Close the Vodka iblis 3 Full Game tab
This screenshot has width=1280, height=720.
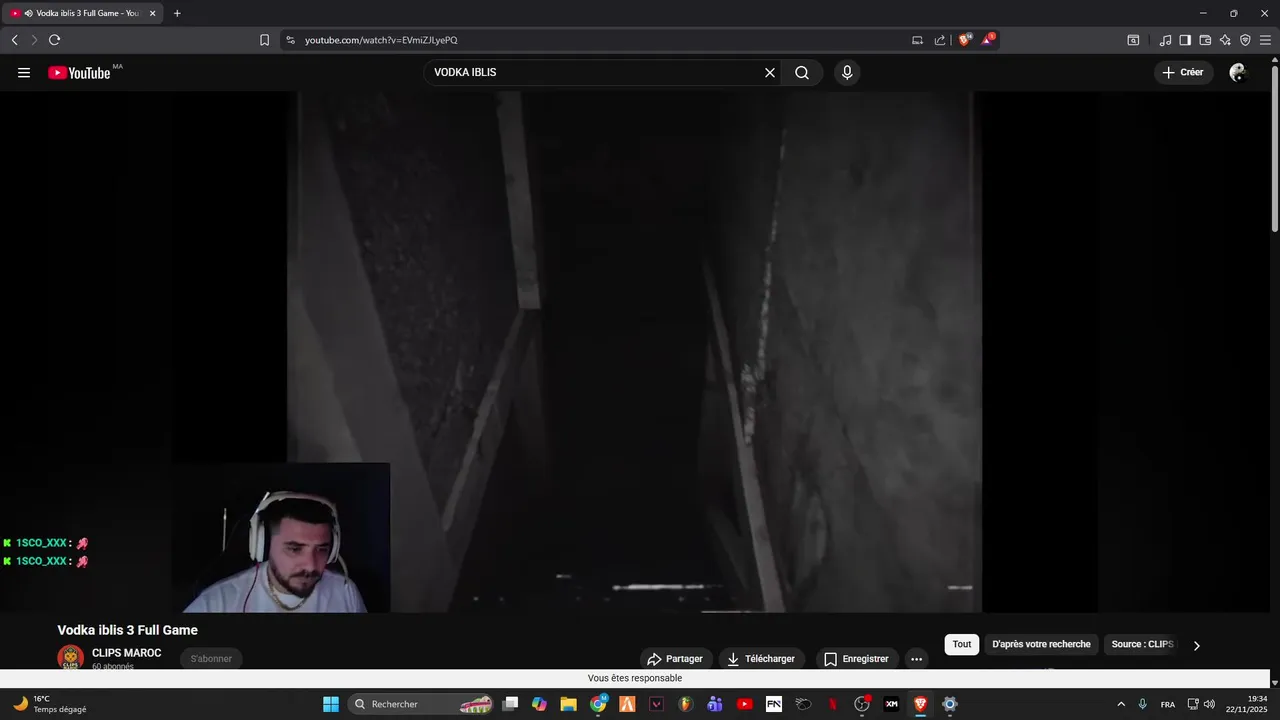[x=153, y=13]
